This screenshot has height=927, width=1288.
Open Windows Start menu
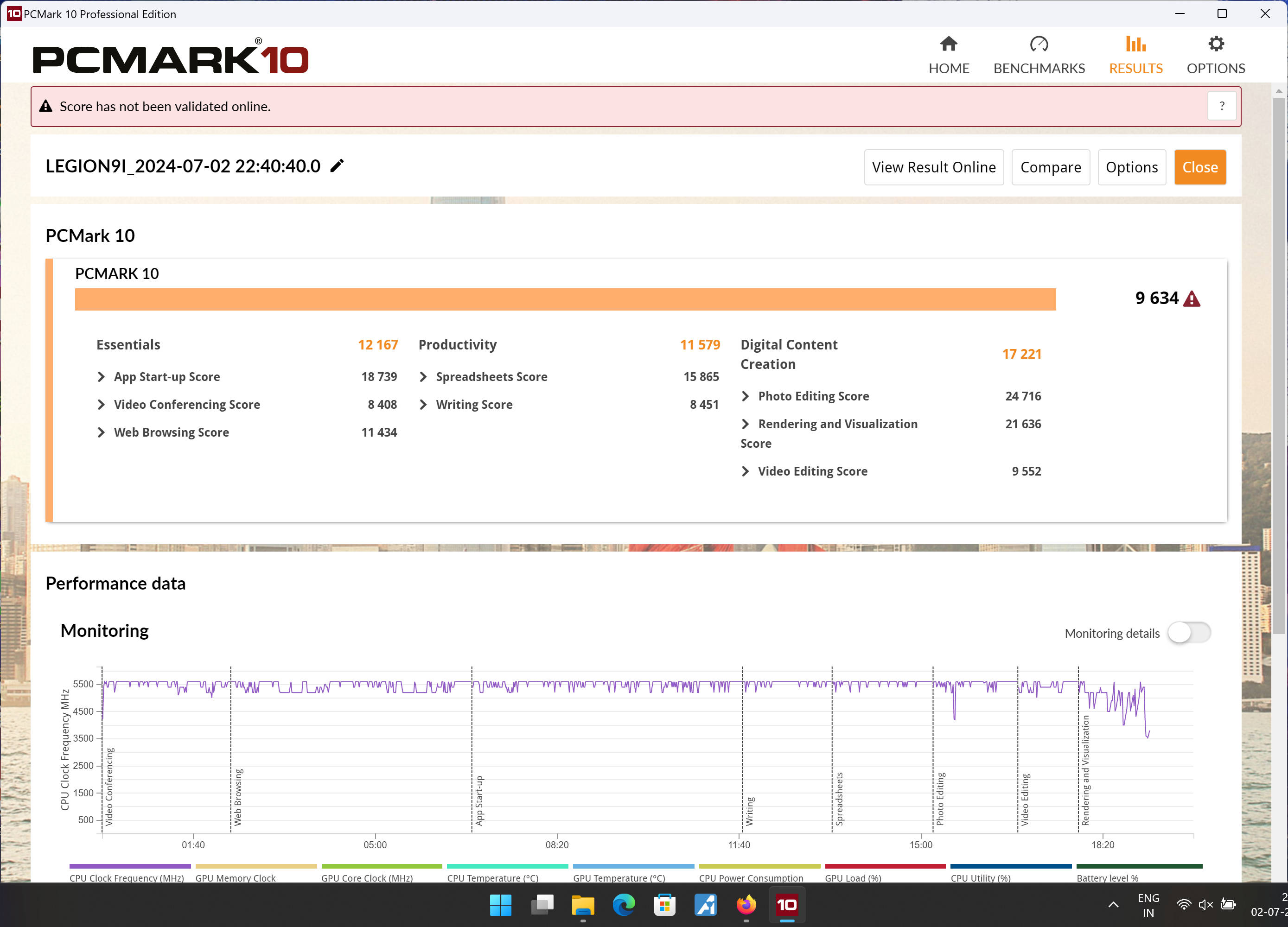tap(500, 905)
